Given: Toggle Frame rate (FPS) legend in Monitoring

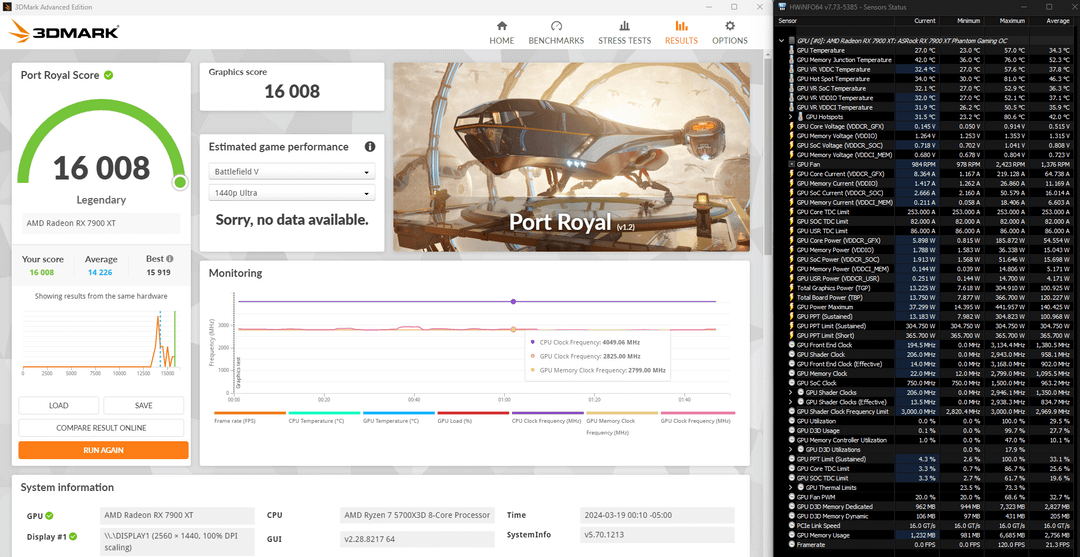Looking at the screenshot, I should point(249,417).
